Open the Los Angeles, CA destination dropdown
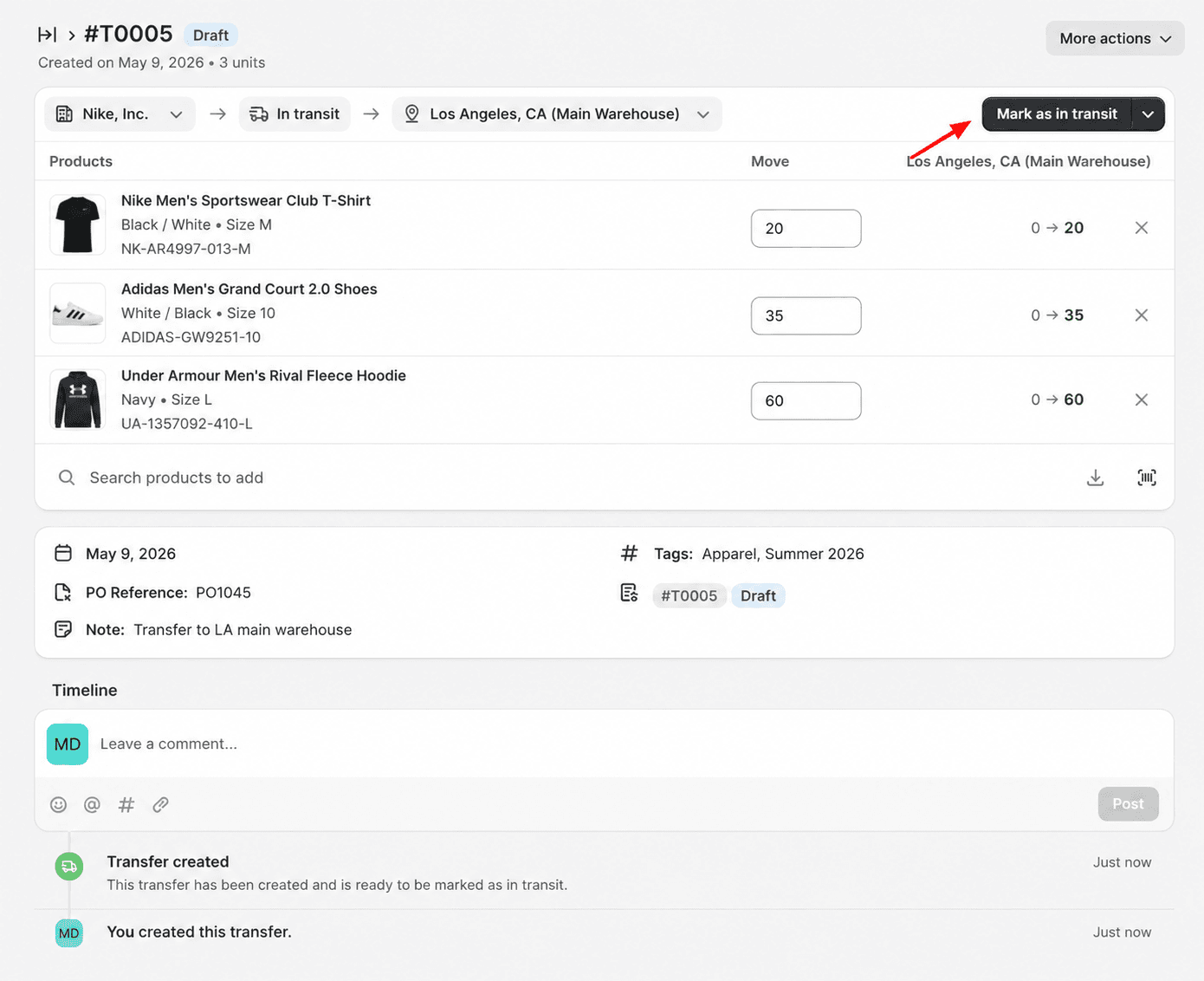Image resolution: width=1204 pixels, height=981 pixels. [557, 114]
